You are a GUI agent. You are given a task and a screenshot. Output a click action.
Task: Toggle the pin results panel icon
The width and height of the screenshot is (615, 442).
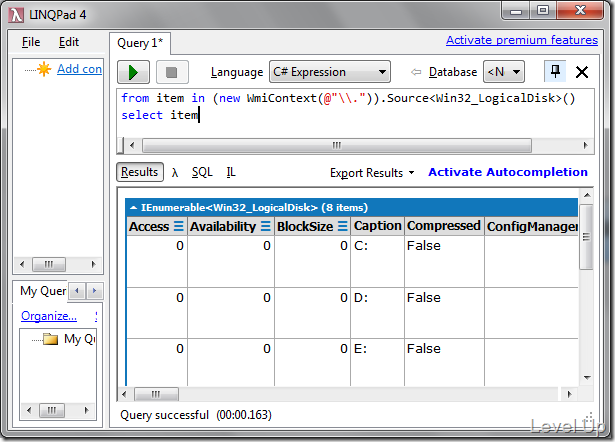(x=555, y=71)
